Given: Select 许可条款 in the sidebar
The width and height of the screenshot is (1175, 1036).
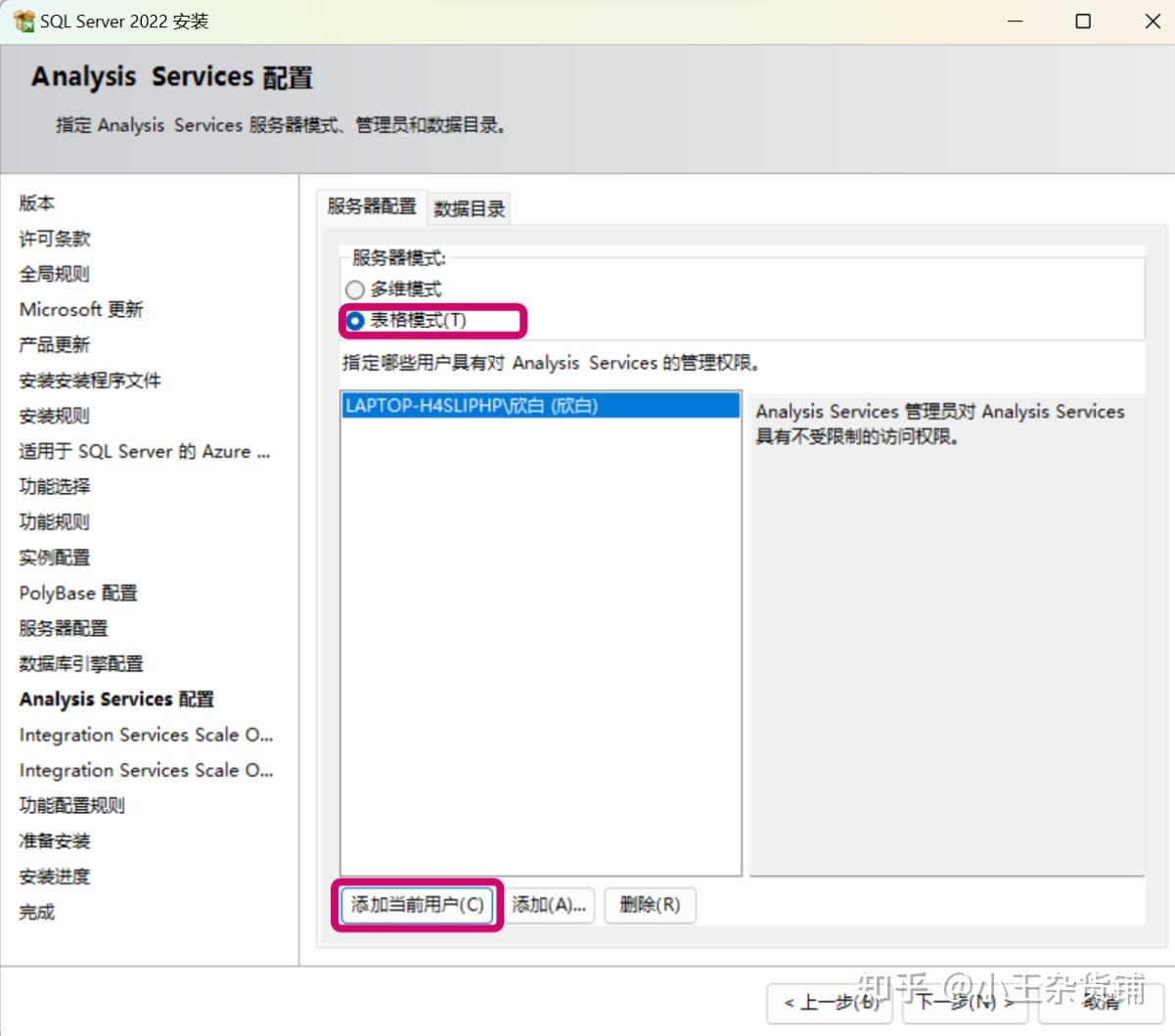Looking at the screenshot, I should pos(53,238).
